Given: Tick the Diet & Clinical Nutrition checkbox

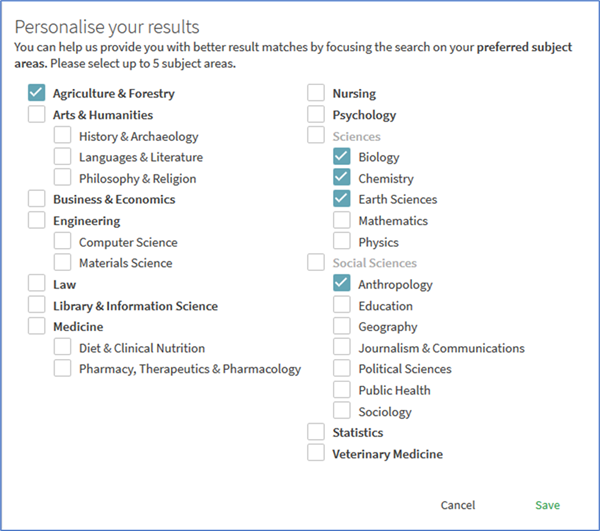Looking at the screenshot, I should point(63,348).
